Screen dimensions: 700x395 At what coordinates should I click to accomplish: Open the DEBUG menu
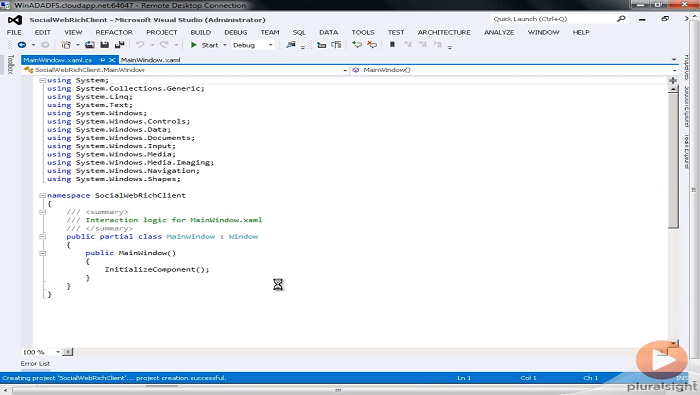236,32
